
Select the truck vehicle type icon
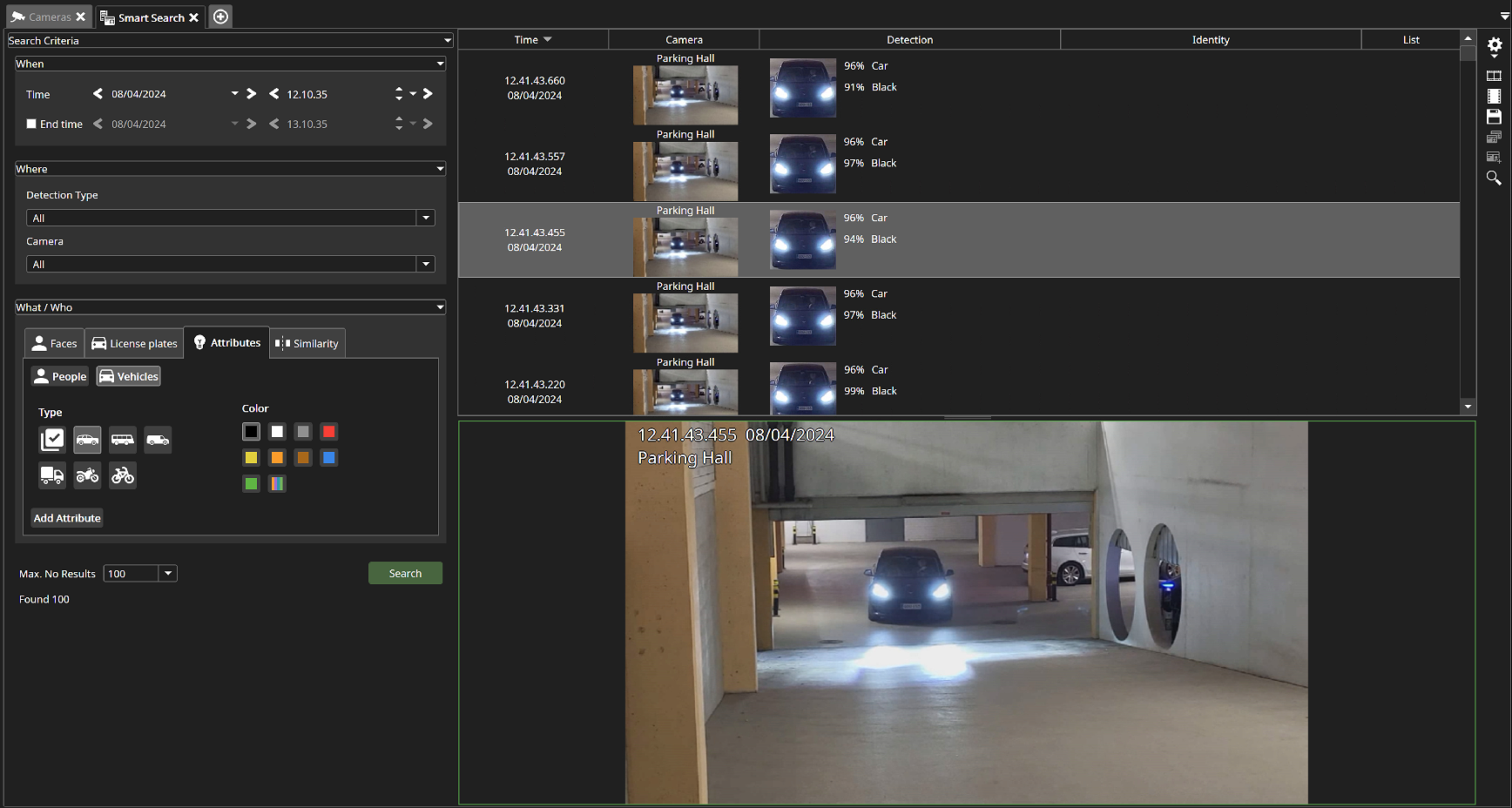click(x=52, y=475)
